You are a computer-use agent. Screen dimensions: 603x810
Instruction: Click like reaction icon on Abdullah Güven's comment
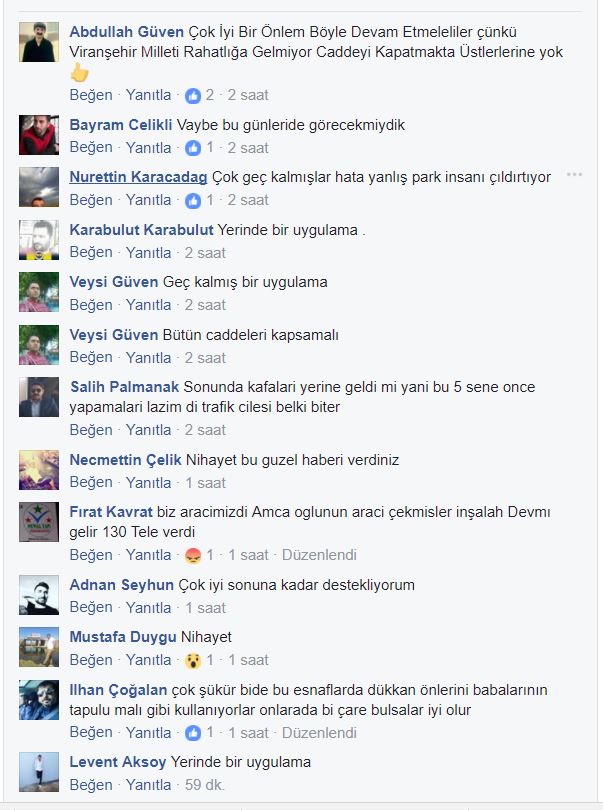click(193, 96)
